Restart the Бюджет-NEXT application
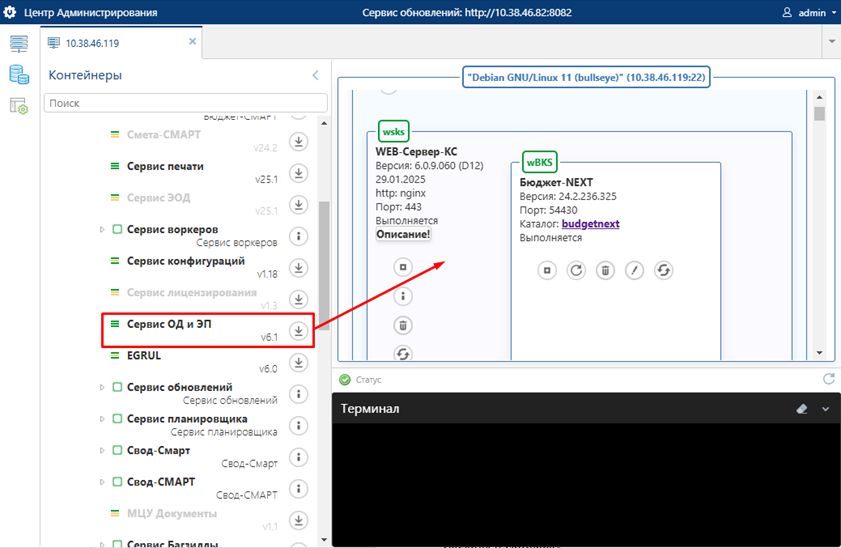The image size is (841, 548). (576, 270)
